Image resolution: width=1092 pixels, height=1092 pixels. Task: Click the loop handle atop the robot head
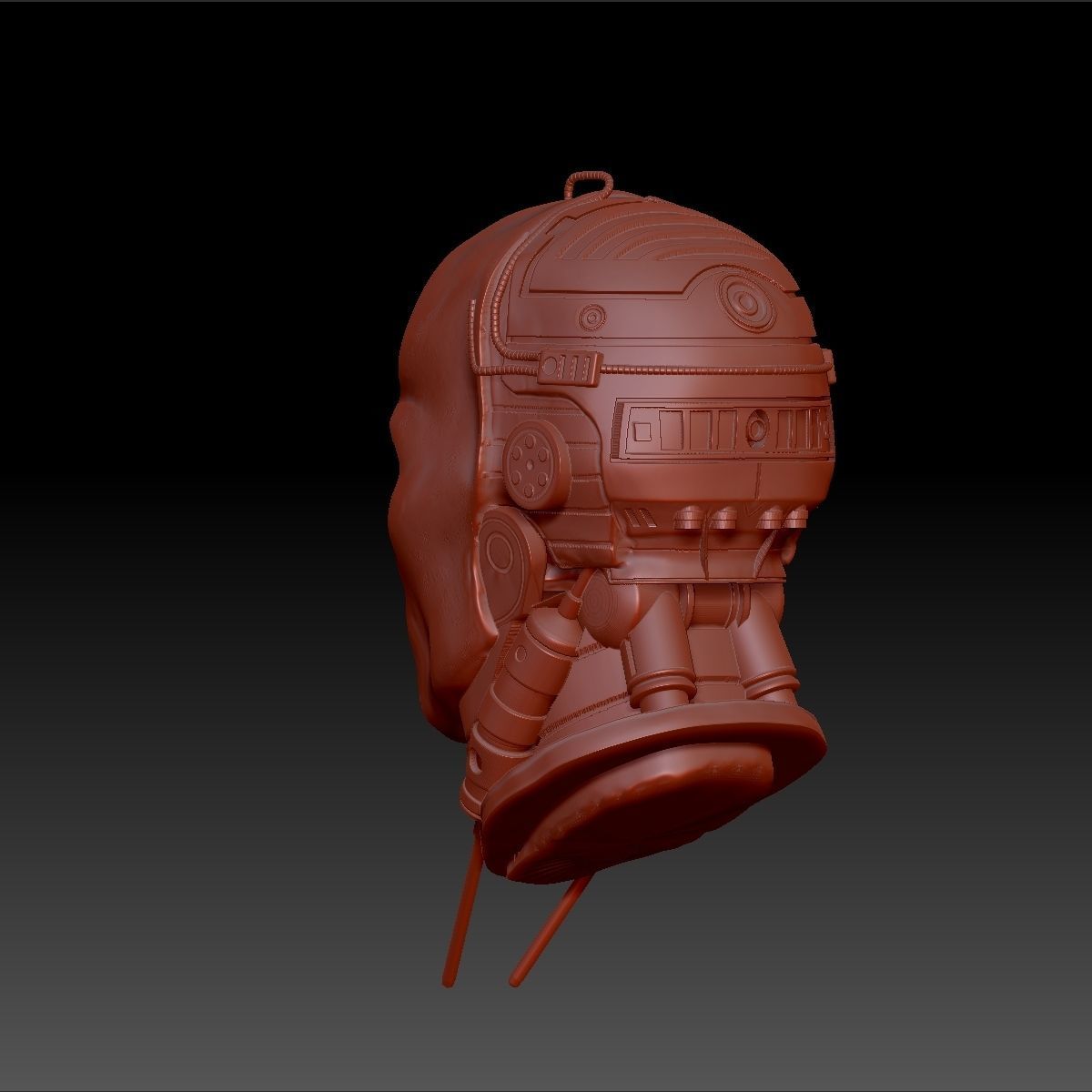click(591, 182)
